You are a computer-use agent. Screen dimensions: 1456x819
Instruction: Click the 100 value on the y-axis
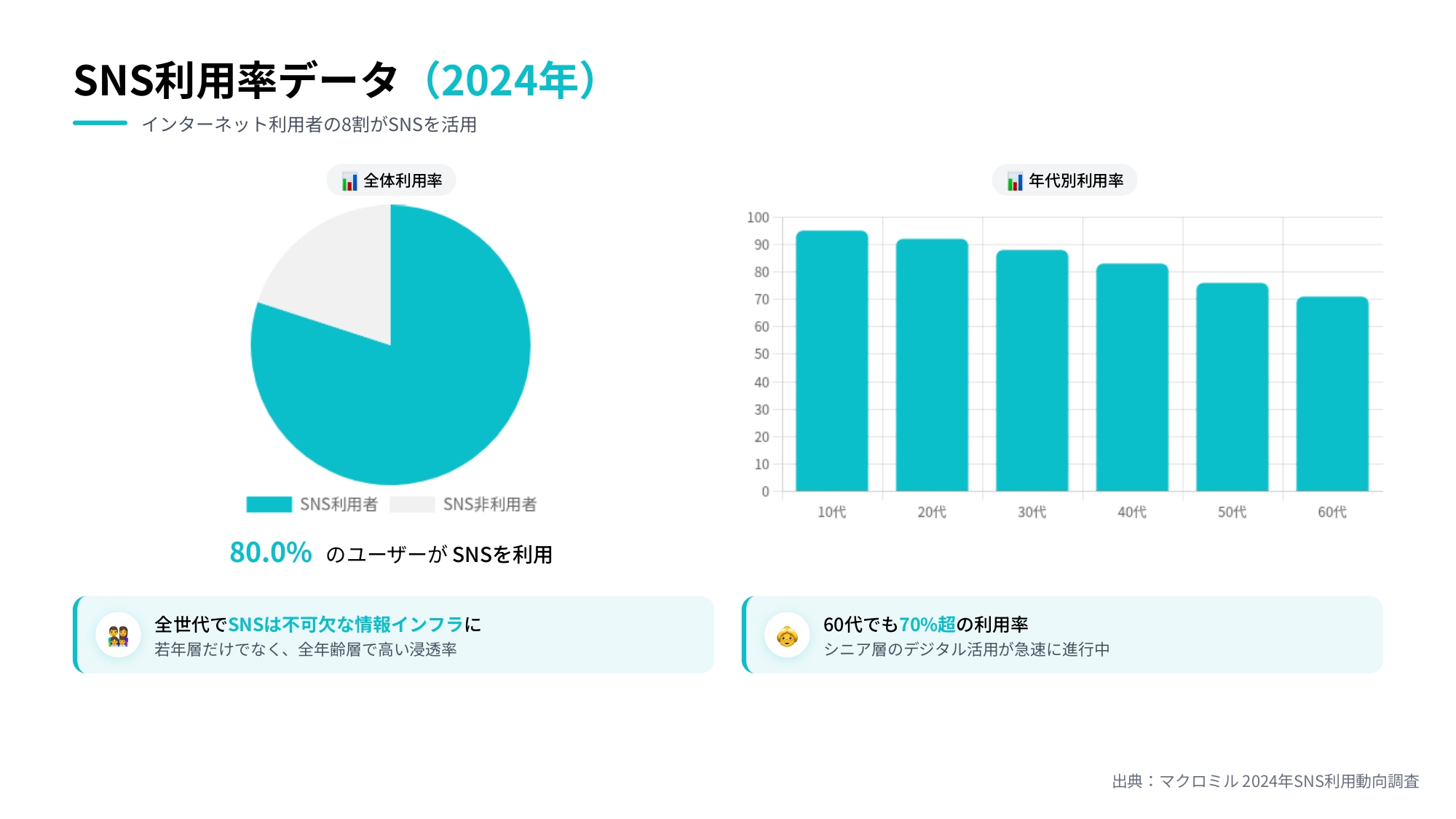pos(758,217)
